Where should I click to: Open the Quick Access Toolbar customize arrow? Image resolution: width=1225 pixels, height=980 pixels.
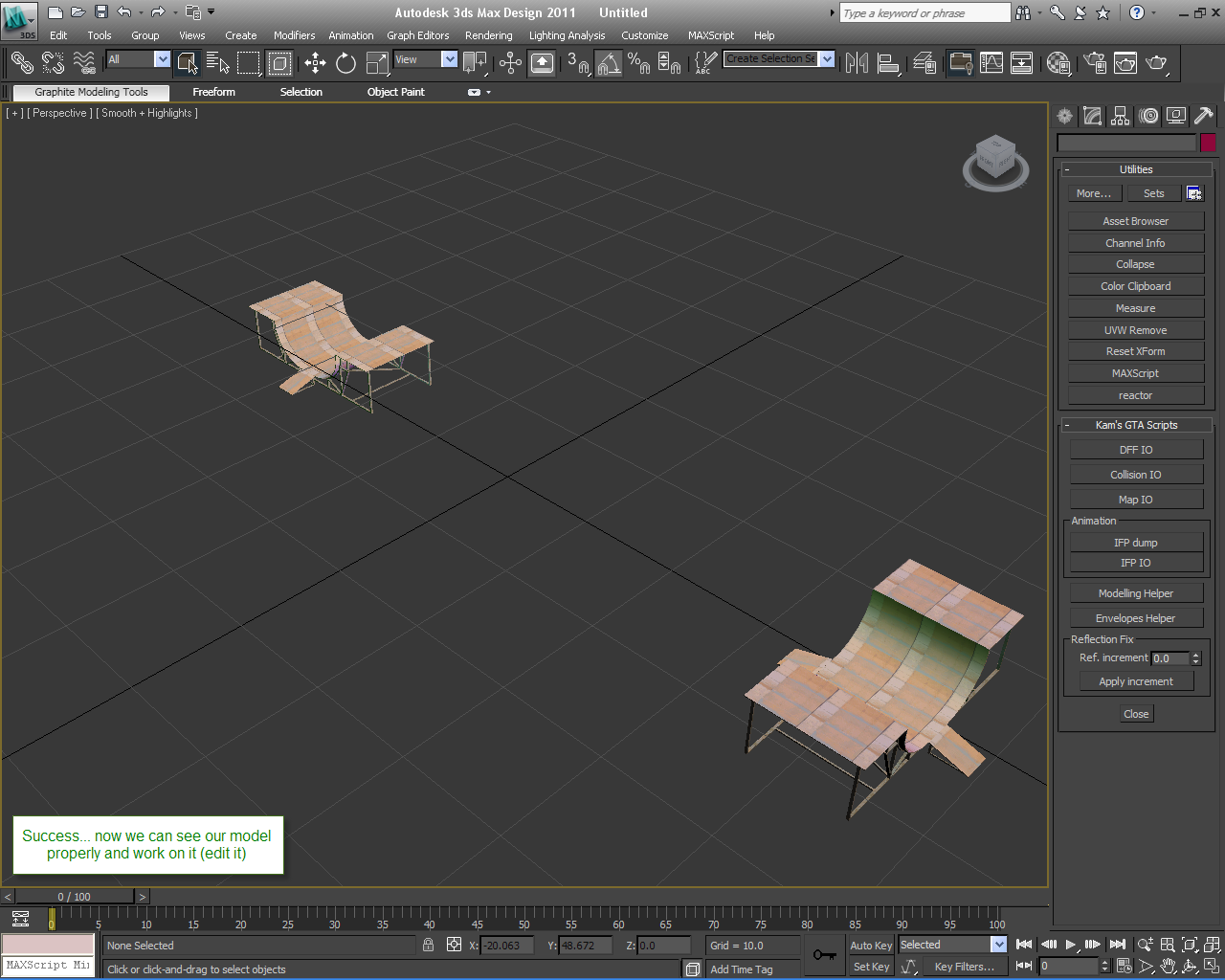[211, 12]
